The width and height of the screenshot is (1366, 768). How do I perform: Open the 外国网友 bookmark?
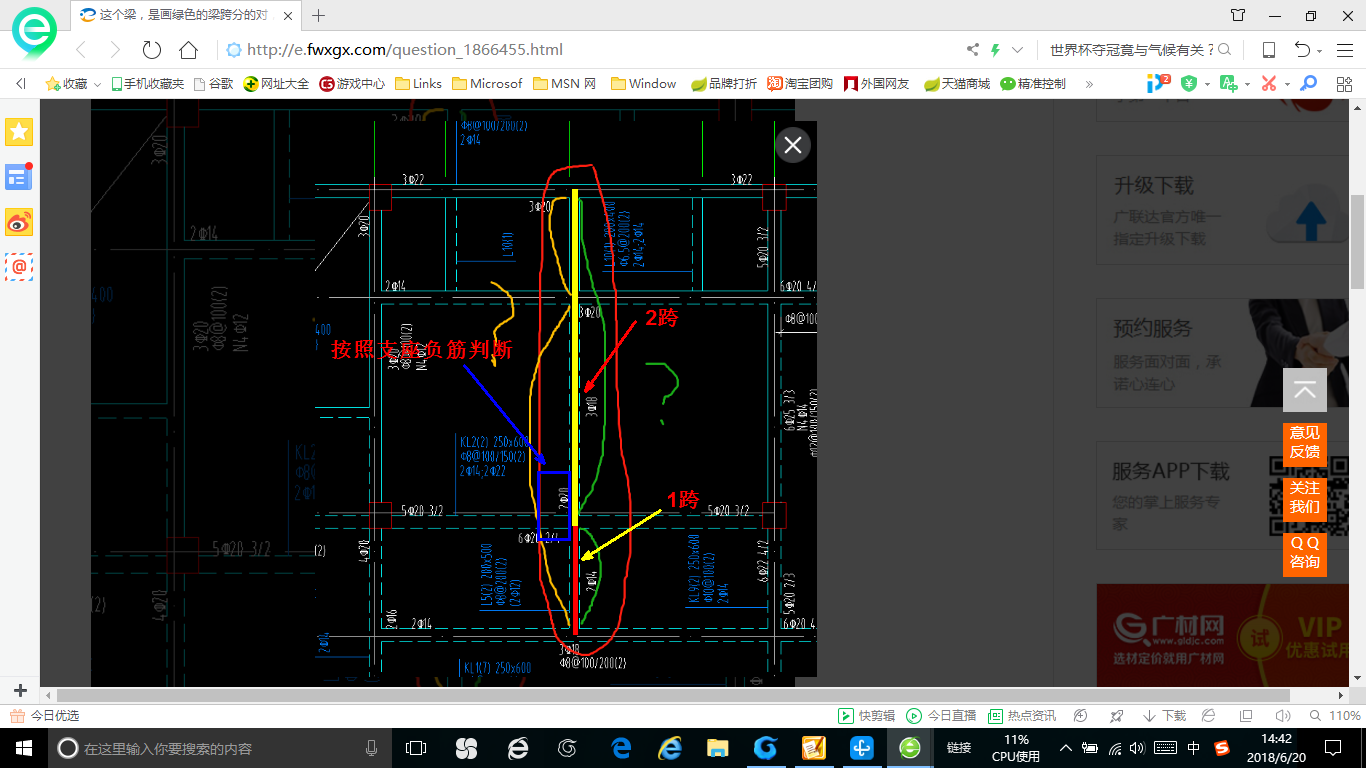pyautogui.click(x=877, y=84)
